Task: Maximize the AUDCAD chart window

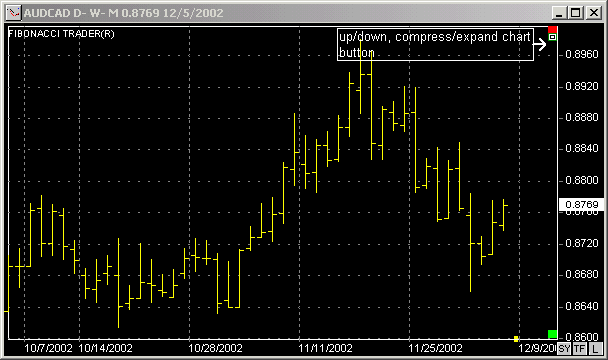Action: point(576,13)
